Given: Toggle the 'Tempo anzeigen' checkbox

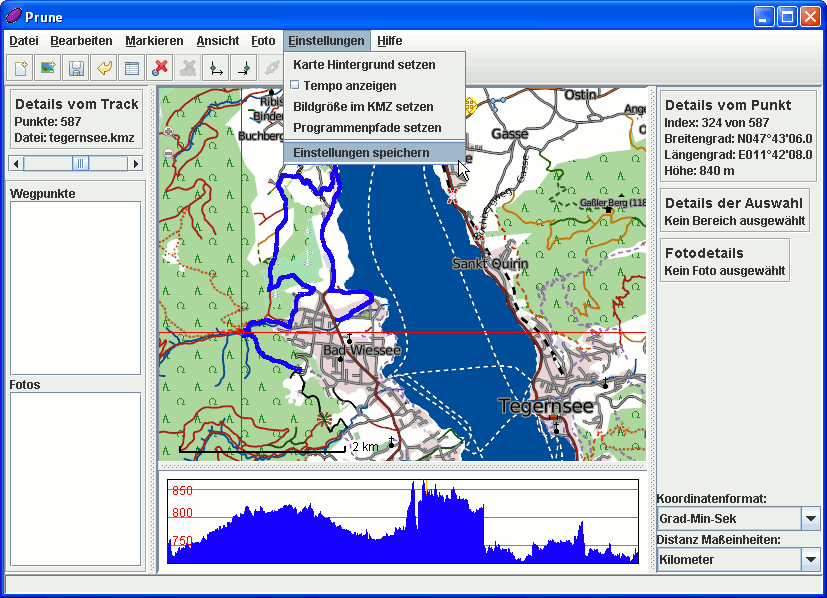Looking at the screenshot, I should click(x=295, y=86).
